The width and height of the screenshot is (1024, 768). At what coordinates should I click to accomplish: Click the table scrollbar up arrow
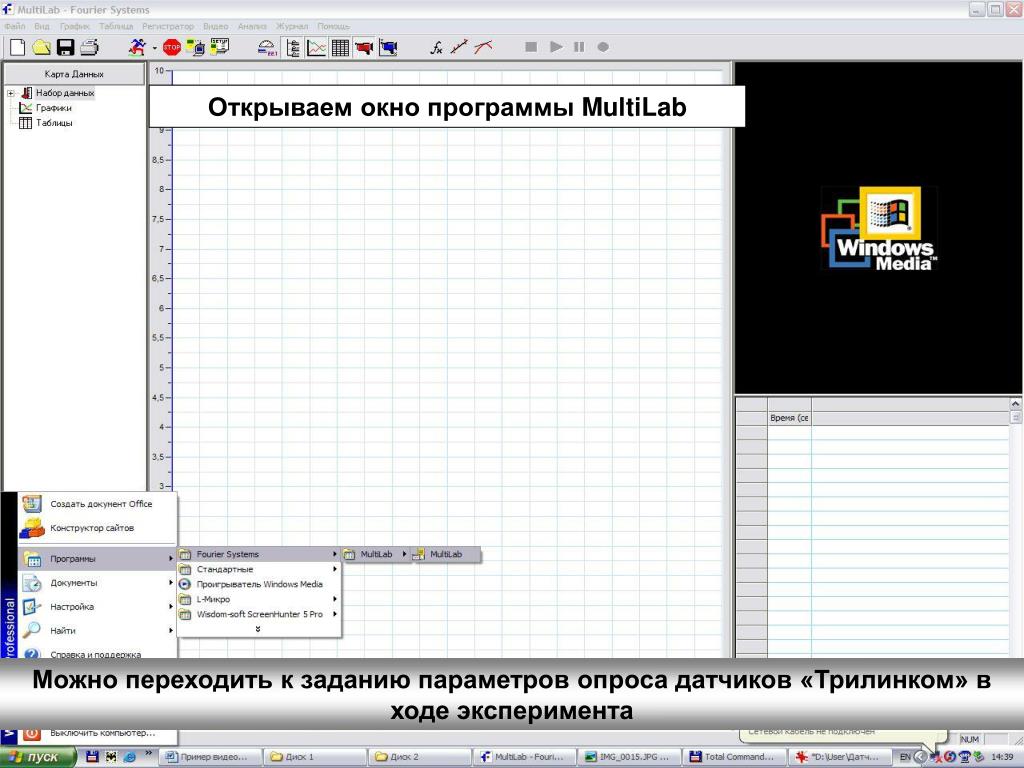pyautogui.click(x=1016, y=404)
